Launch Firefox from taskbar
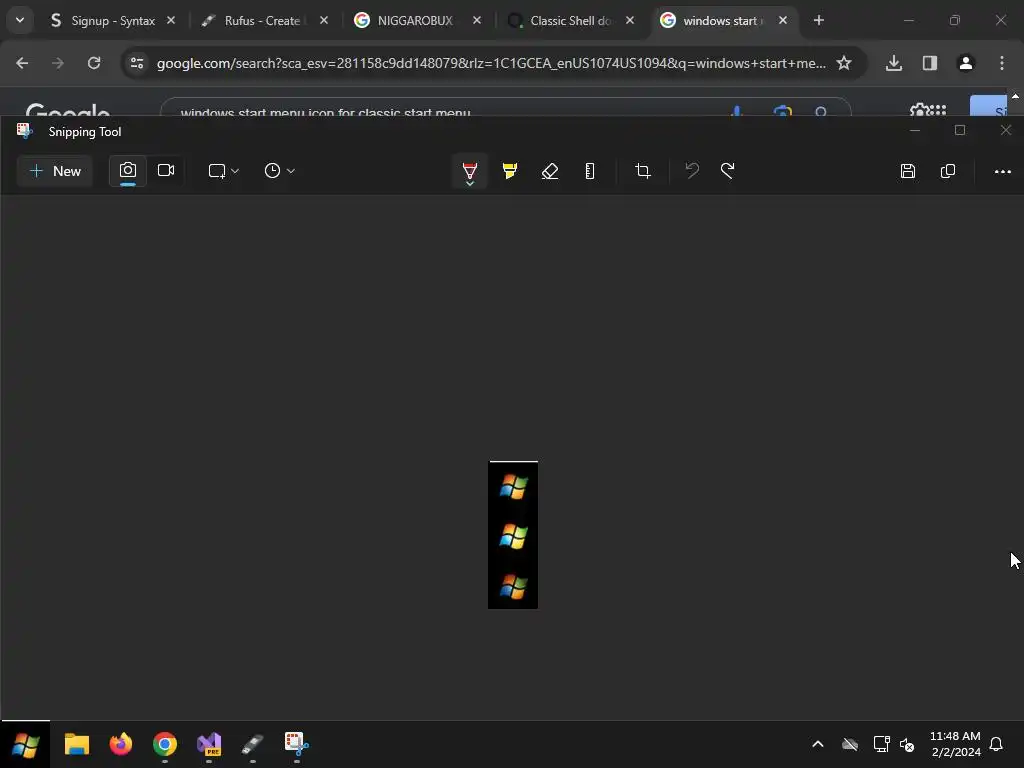This screenshot has width=1024, height=768. click(121, 744)
